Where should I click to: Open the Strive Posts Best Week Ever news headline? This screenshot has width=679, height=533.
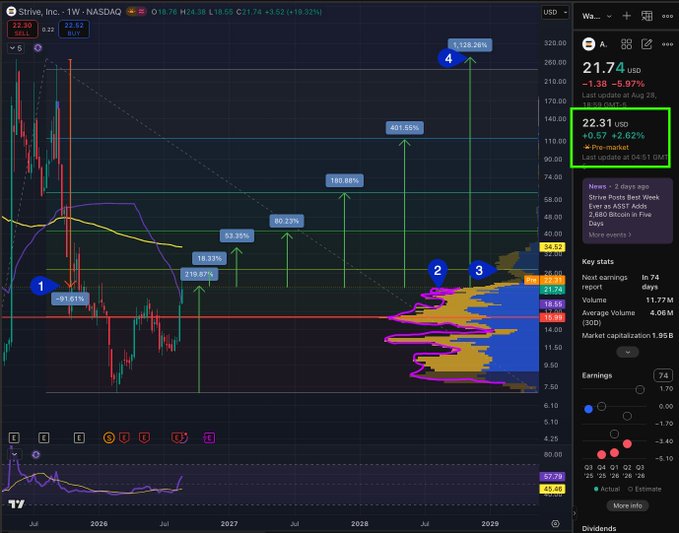point(624,210)
